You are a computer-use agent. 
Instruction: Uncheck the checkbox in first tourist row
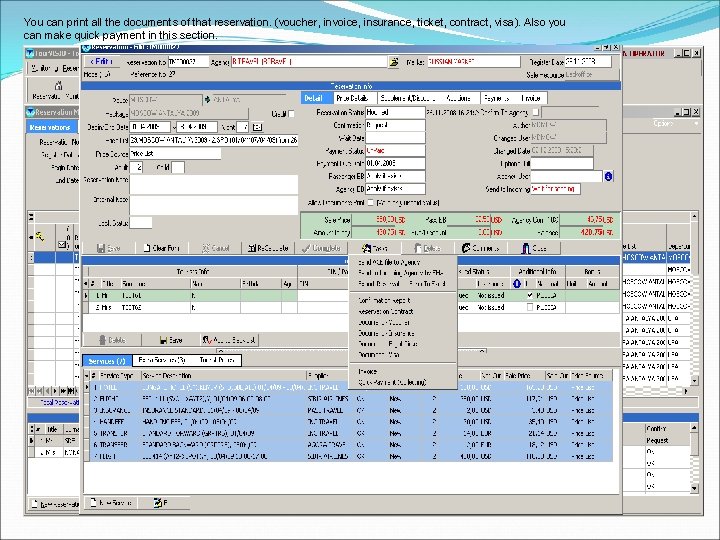point(530,295)
